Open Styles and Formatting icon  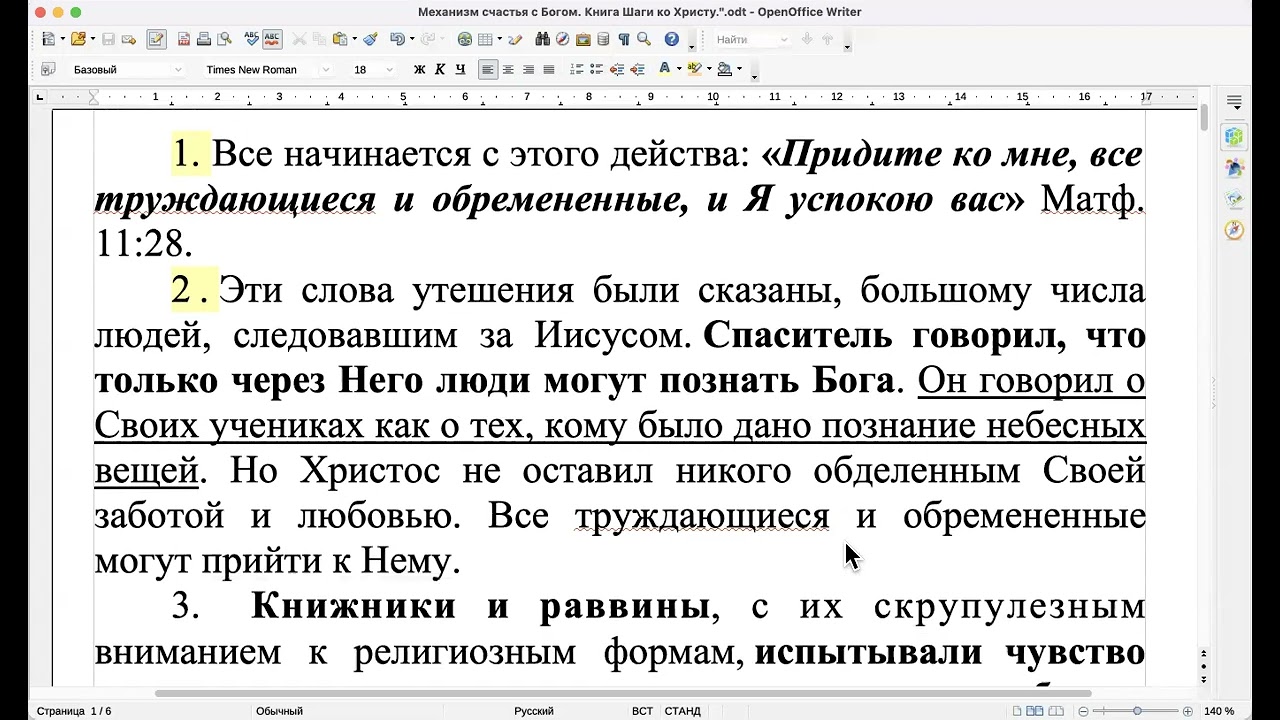click(48, 69)
